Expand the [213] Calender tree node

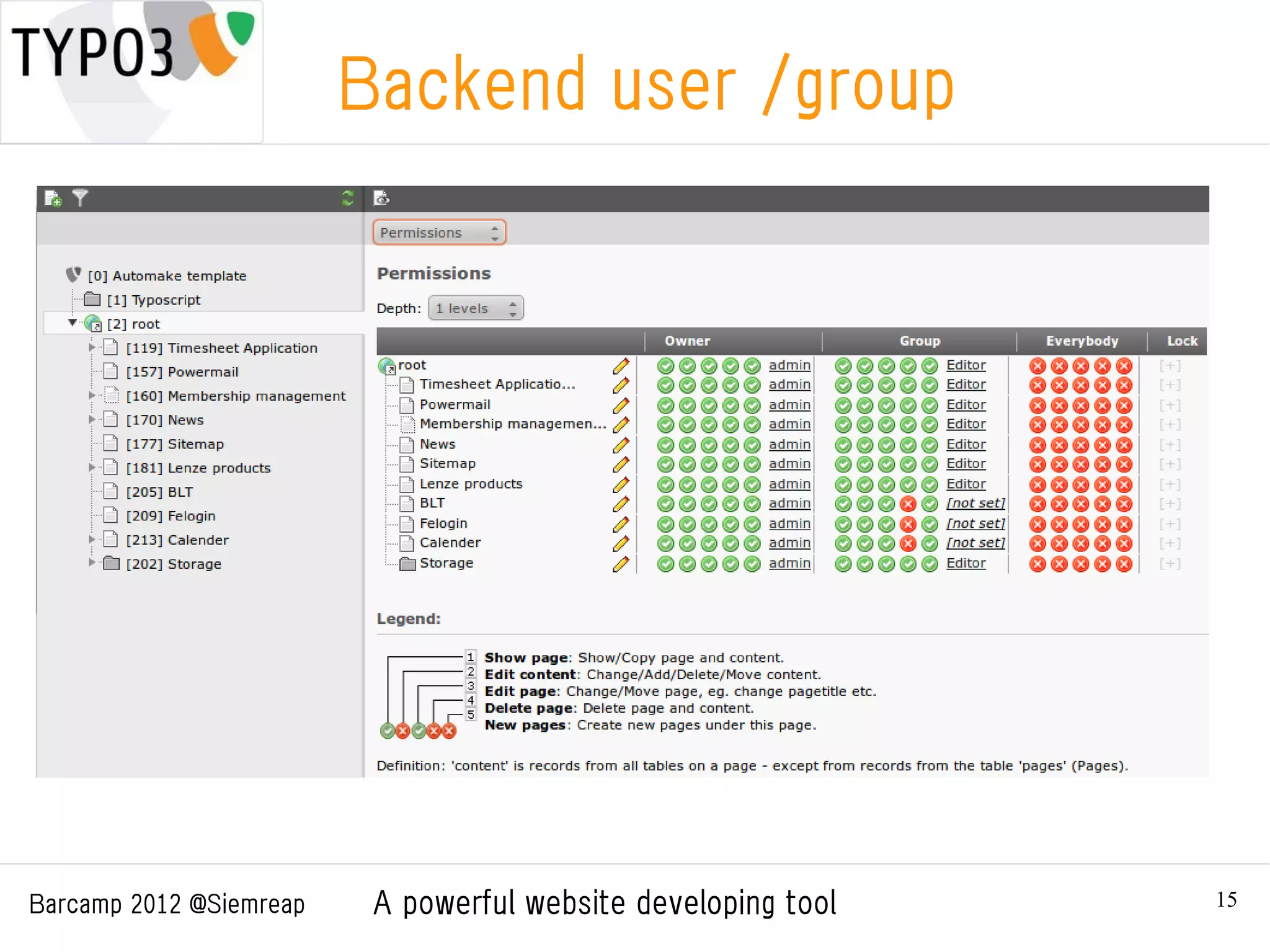point(92,539)
